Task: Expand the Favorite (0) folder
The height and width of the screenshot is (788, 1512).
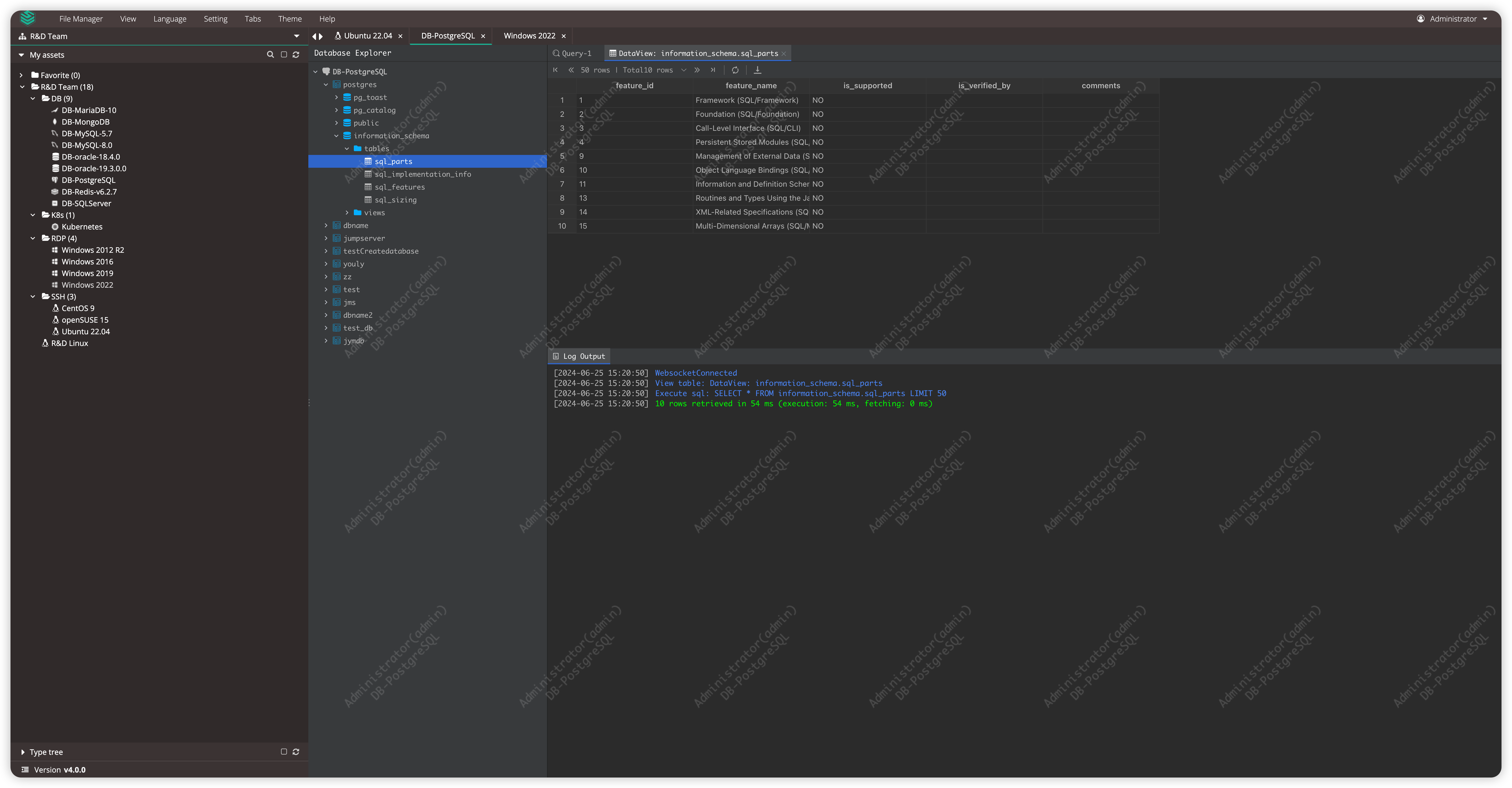Action: coord(21,75)
